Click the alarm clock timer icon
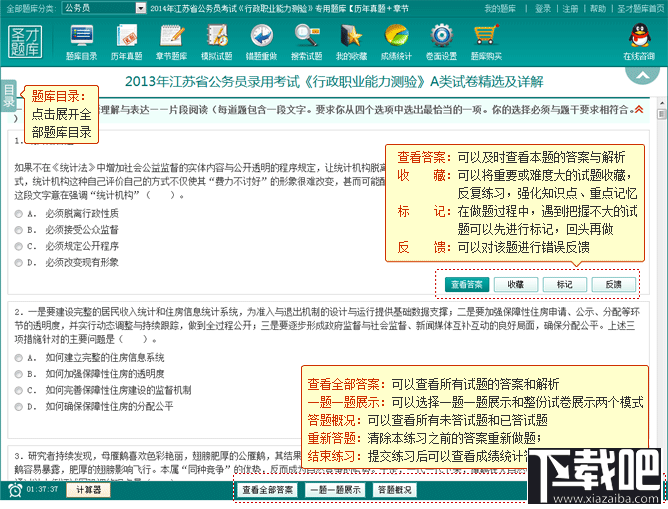This screenshot has width=668, height=509. click(15, 490)
